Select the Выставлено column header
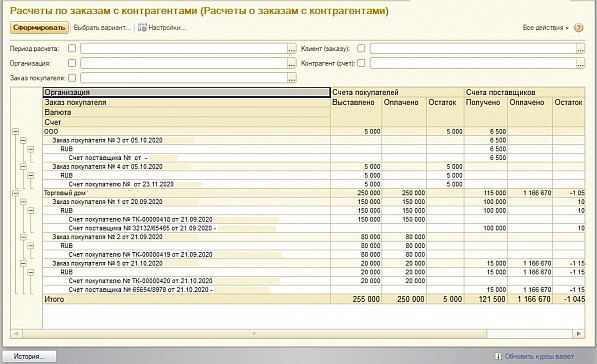 pyautogui.click(x=356, y=112)
